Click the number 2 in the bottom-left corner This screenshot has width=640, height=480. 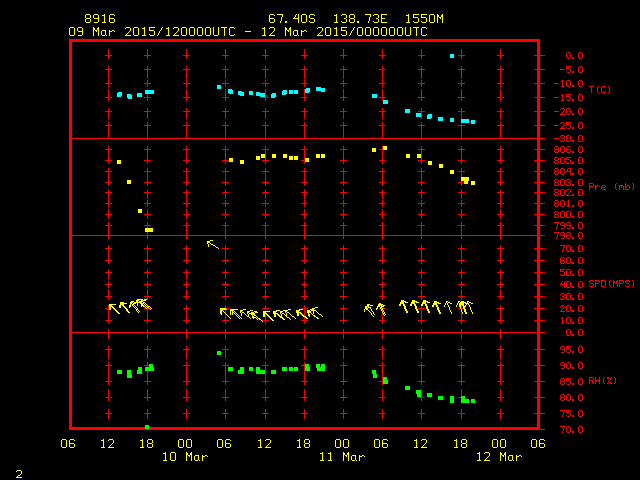click(x=19, y=474)
